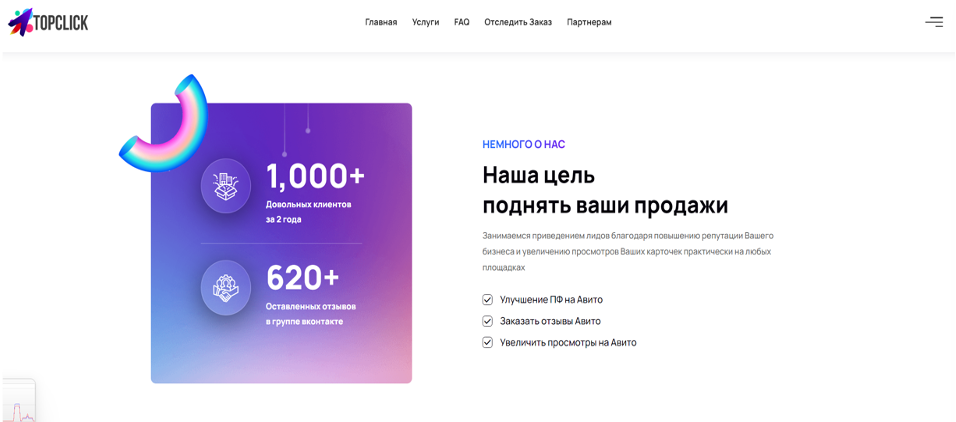Click Довольных клиентов за 2 года caption
The width and height of the screenshot is (956, 422).
tap(309, 212)
